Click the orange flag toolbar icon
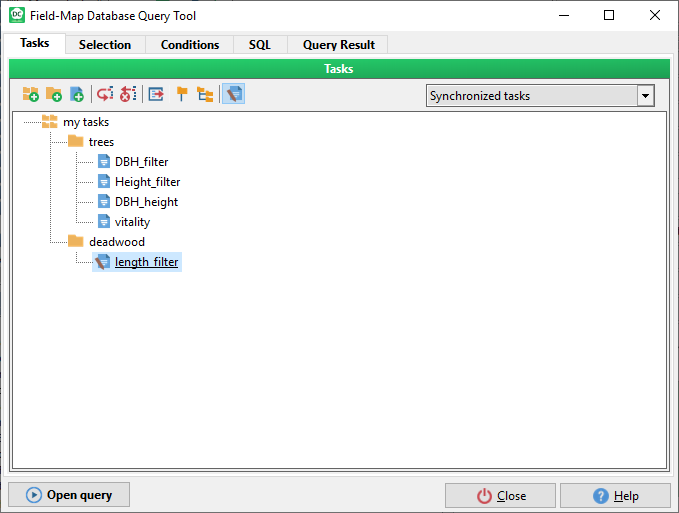 click(x=181, y=95)
